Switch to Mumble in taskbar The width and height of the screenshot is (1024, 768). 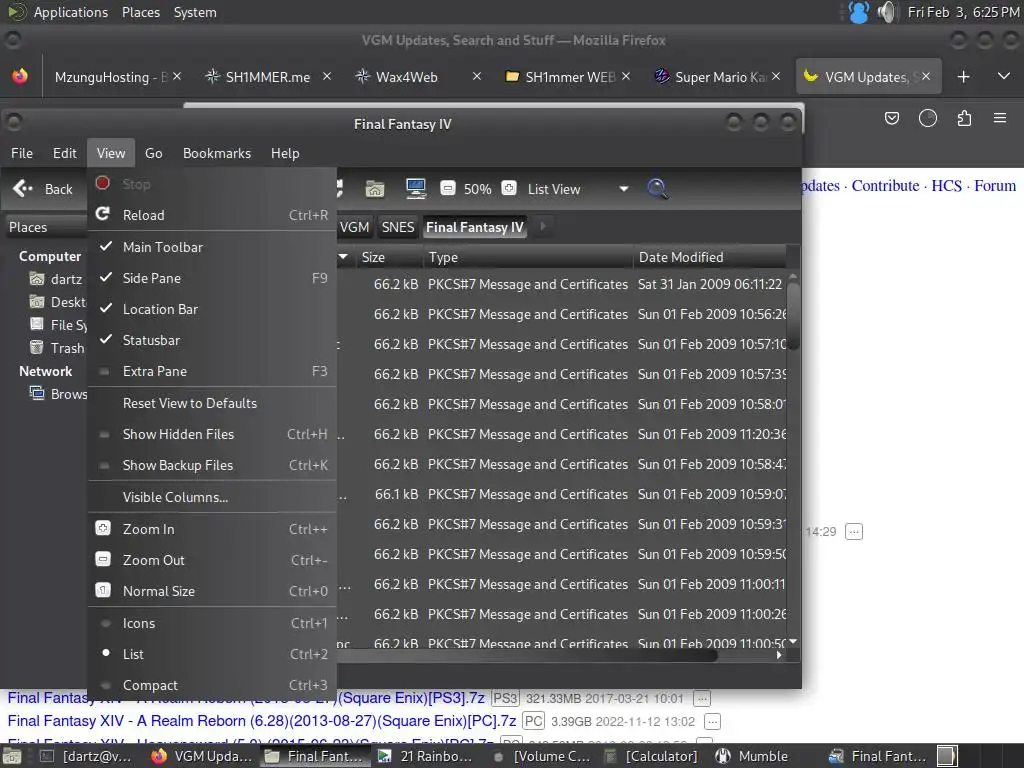[752, 756]
